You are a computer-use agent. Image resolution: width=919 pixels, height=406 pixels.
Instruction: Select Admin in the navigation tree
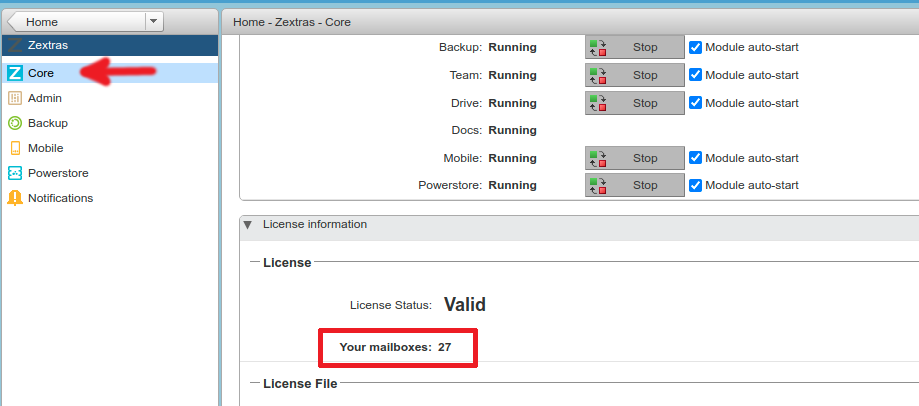45,98
